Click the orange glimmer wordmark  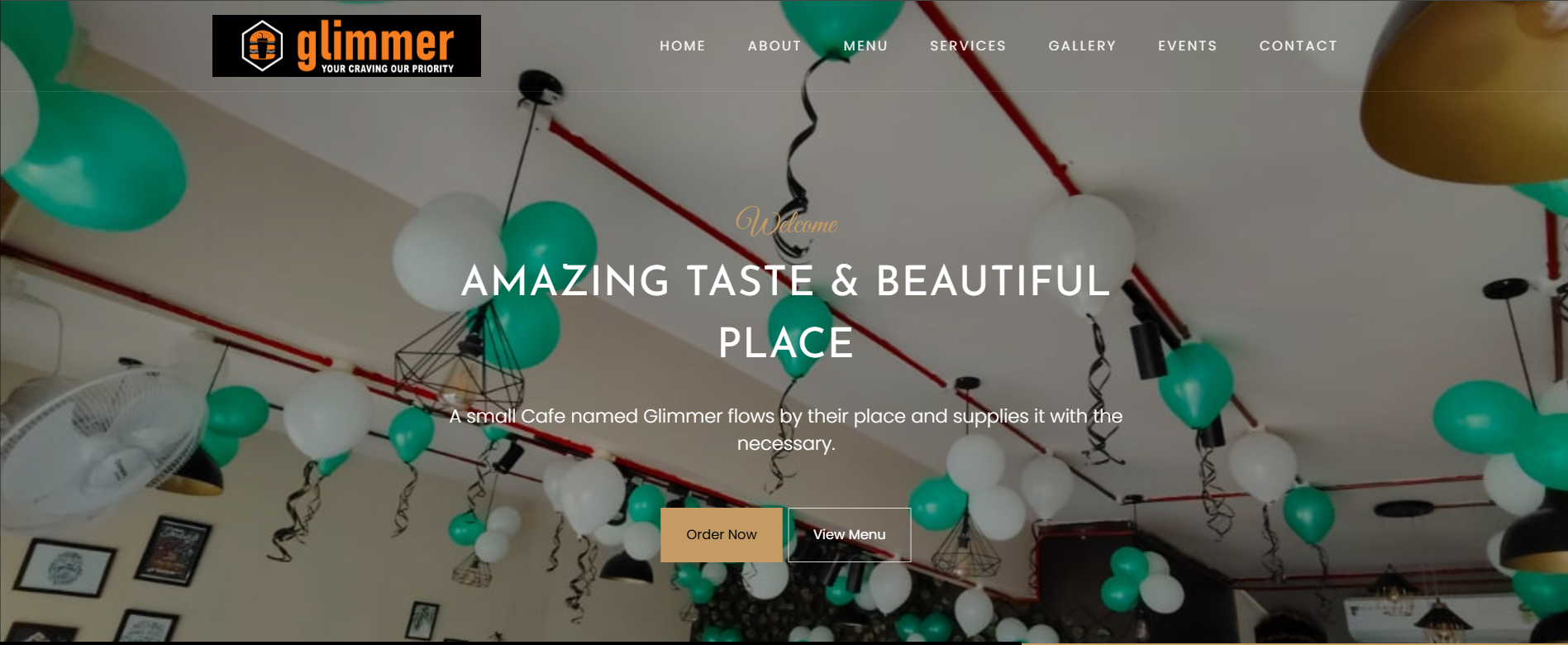[x=375, y=43]
